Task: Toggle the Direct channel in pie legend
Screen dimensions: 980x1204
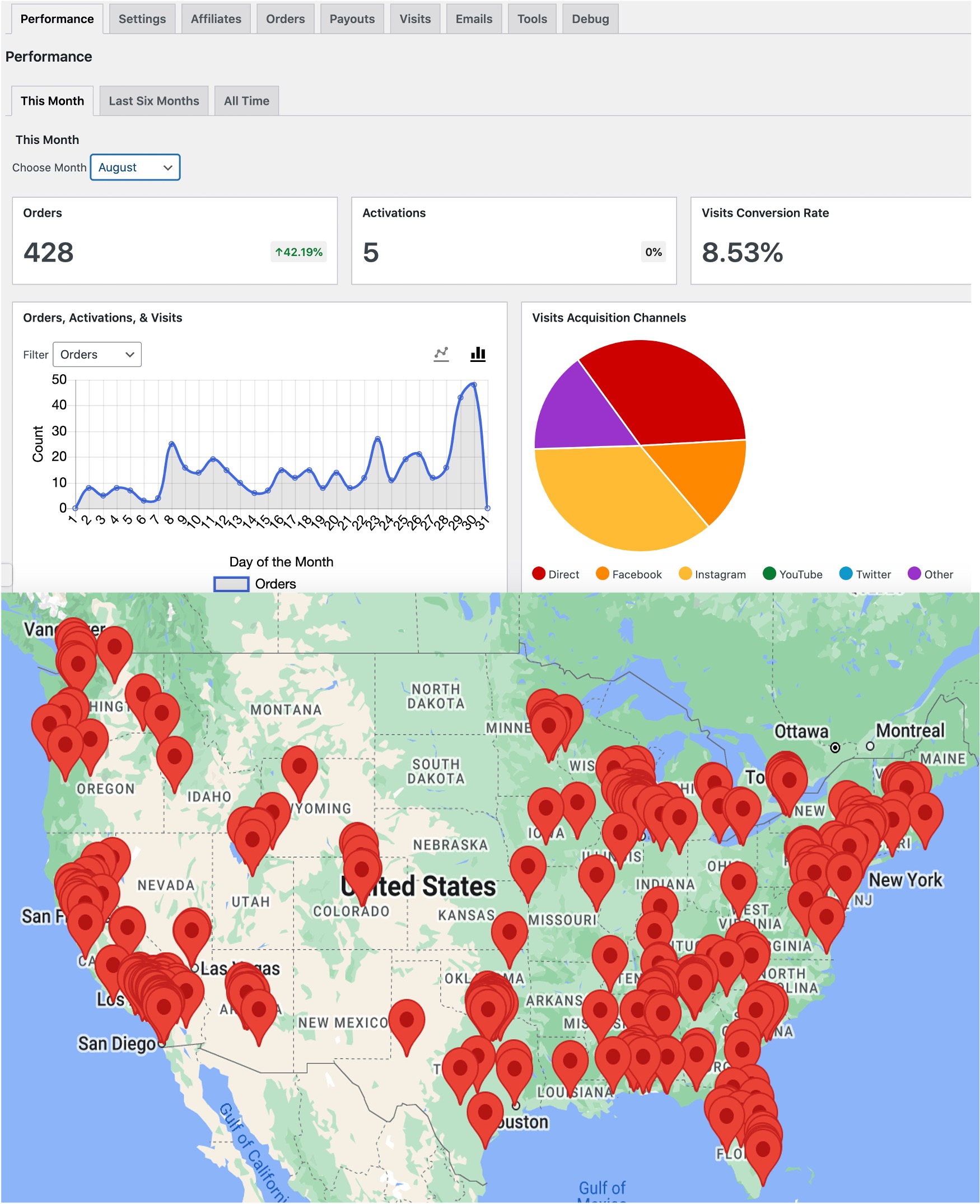Action: coord(556,574)
